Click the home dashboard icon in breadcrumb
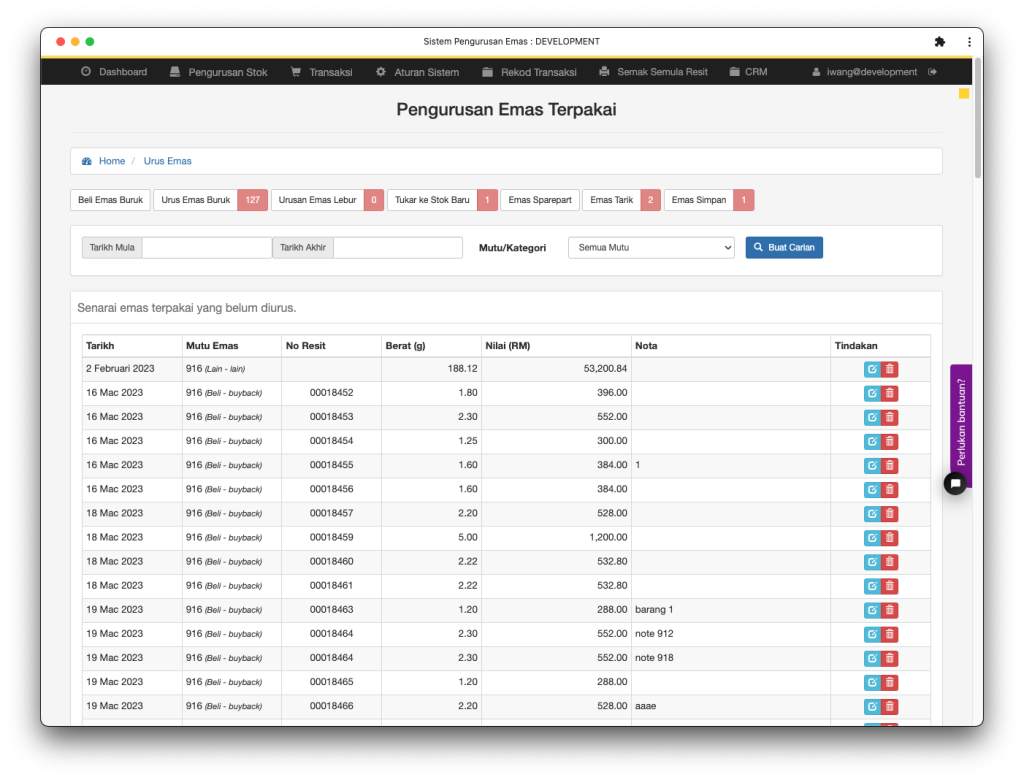 (x=87, y=161)
